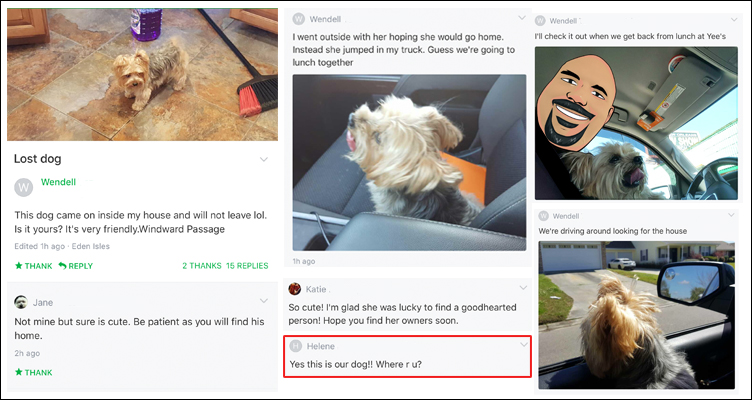This screenshot has height=400, width=752.
Task: Click the REPLY arrow on Lost dog post
Action: 62,265
